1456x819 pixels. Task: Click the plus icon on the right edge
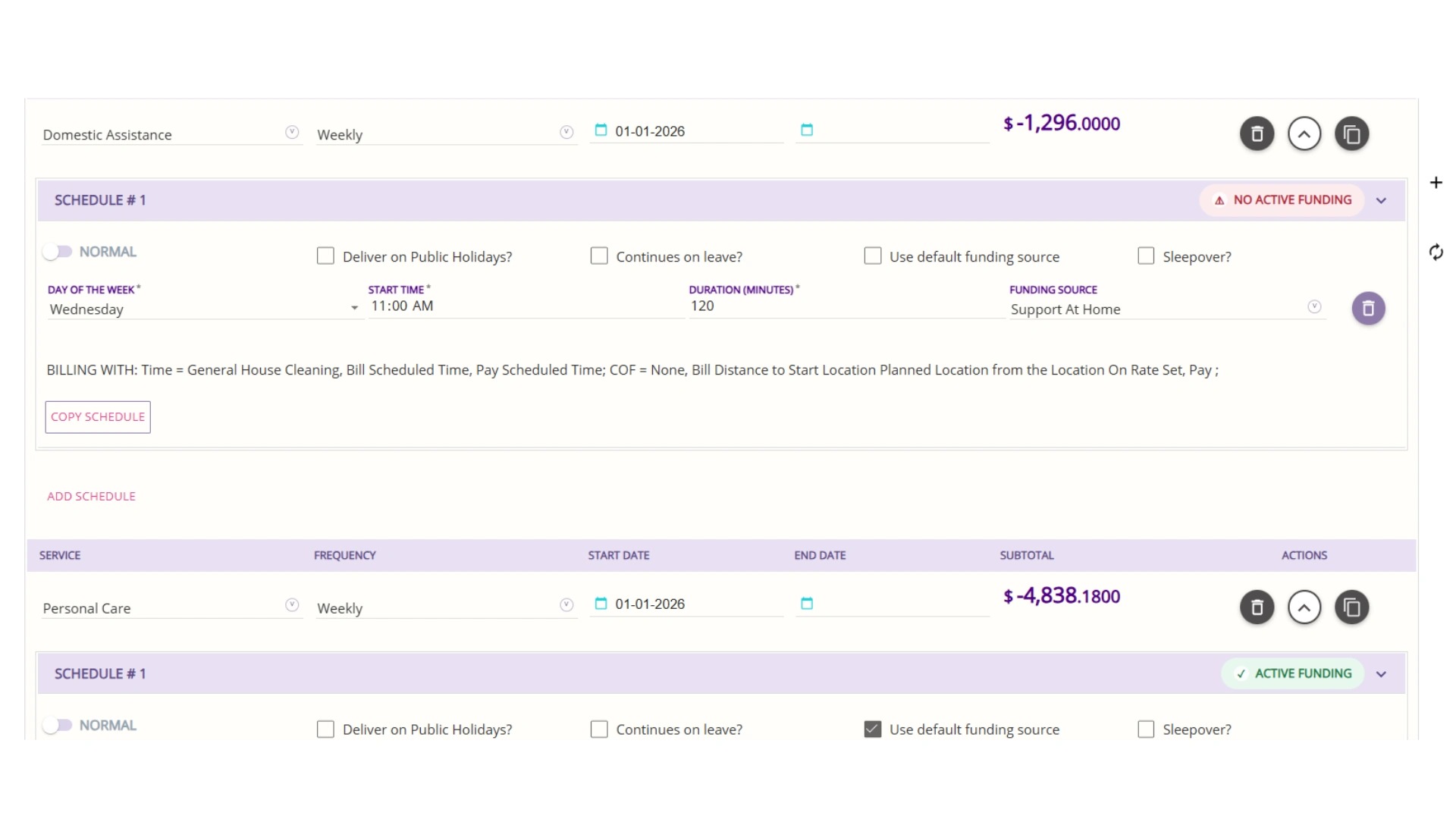click(1436, 183)
